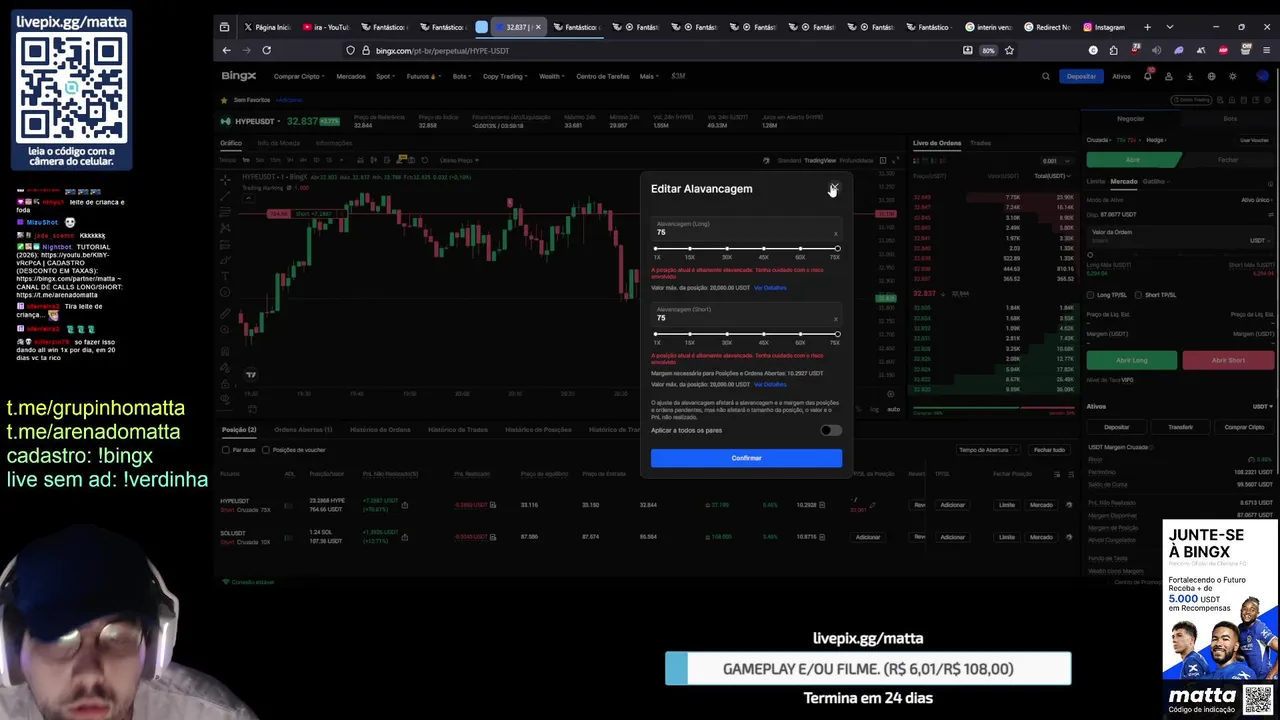Click the green Abrir tab
Viewport: 1280px width, 720px height.
(1133, 160)
